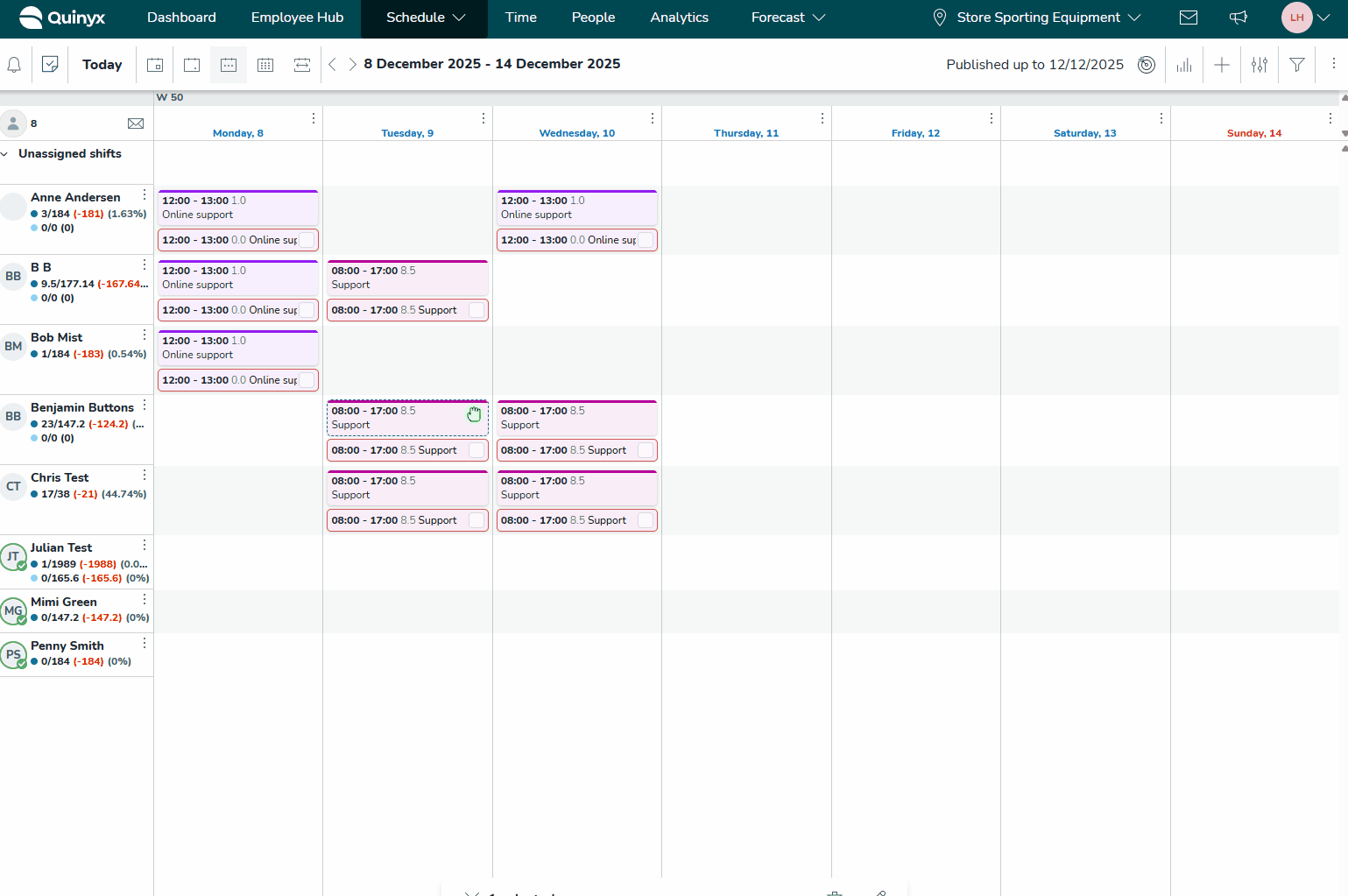
Task: Open Anne Andersen's employee name
Action: pos(75,197)
